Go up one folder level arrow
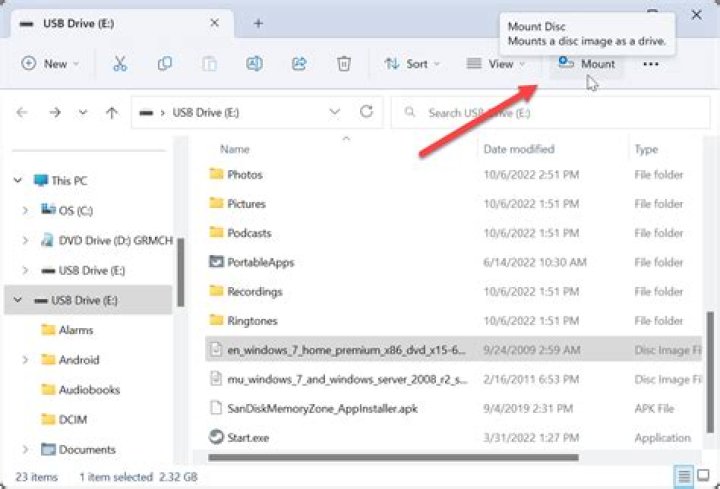 click(x=110, y=112)
